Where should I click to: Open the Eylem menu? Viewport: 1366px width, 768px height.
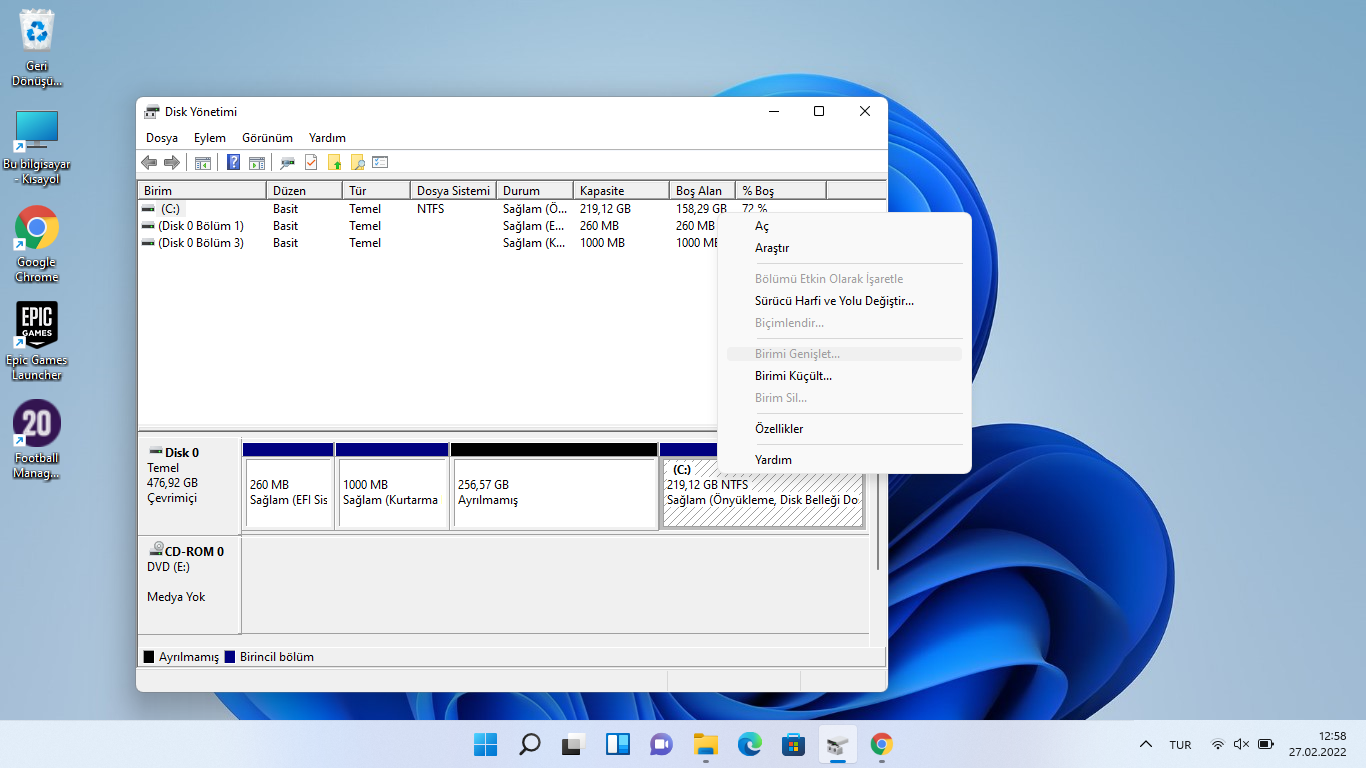tap(209, 138)
